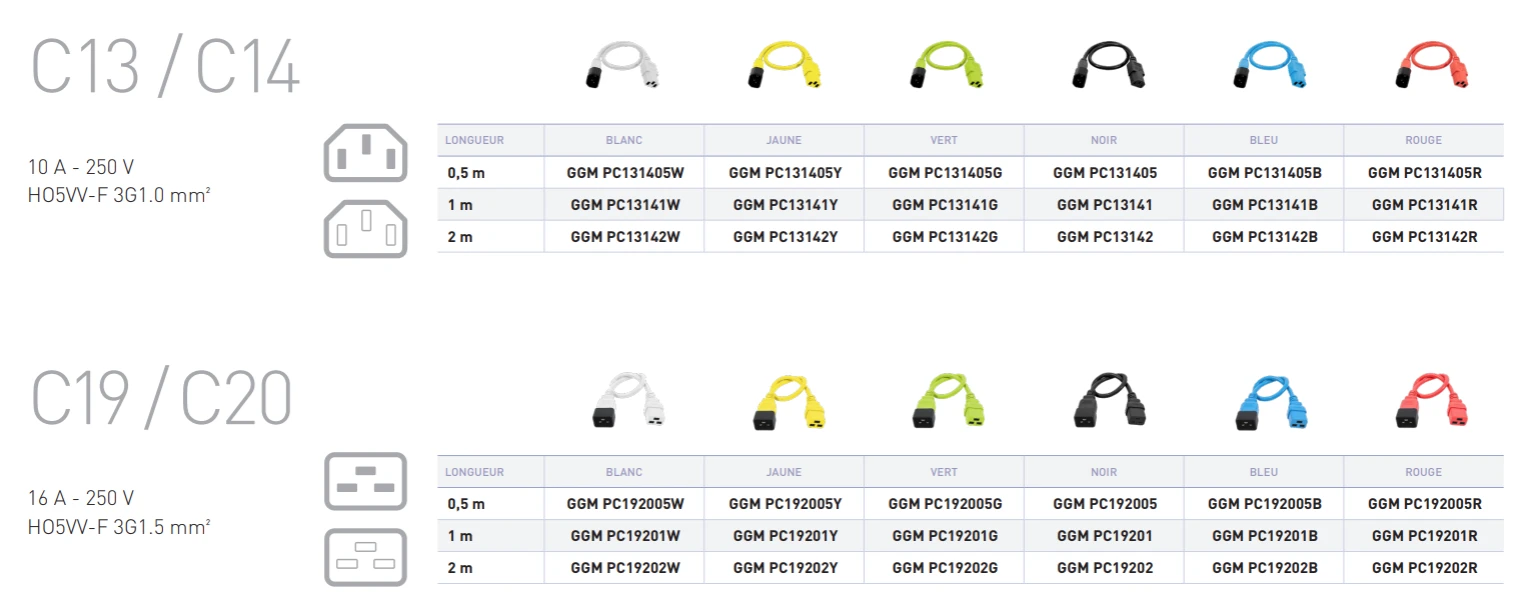Click the large C19 / C20 heading

[x=162, y=399]
